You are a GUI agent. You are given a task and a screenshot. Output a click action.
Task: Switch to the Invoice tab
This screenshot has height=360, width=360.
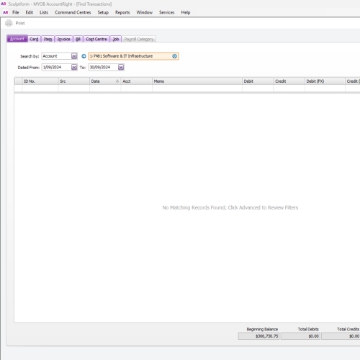pyautogui.click(x=64, y=39)
